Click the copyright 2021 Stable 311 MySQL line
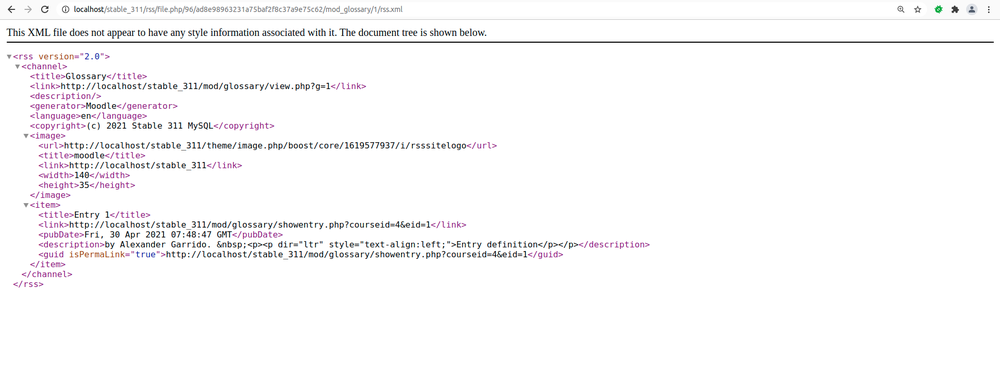Image resolution: width=1000 pixels, height=375 pixels. point(152,126)
